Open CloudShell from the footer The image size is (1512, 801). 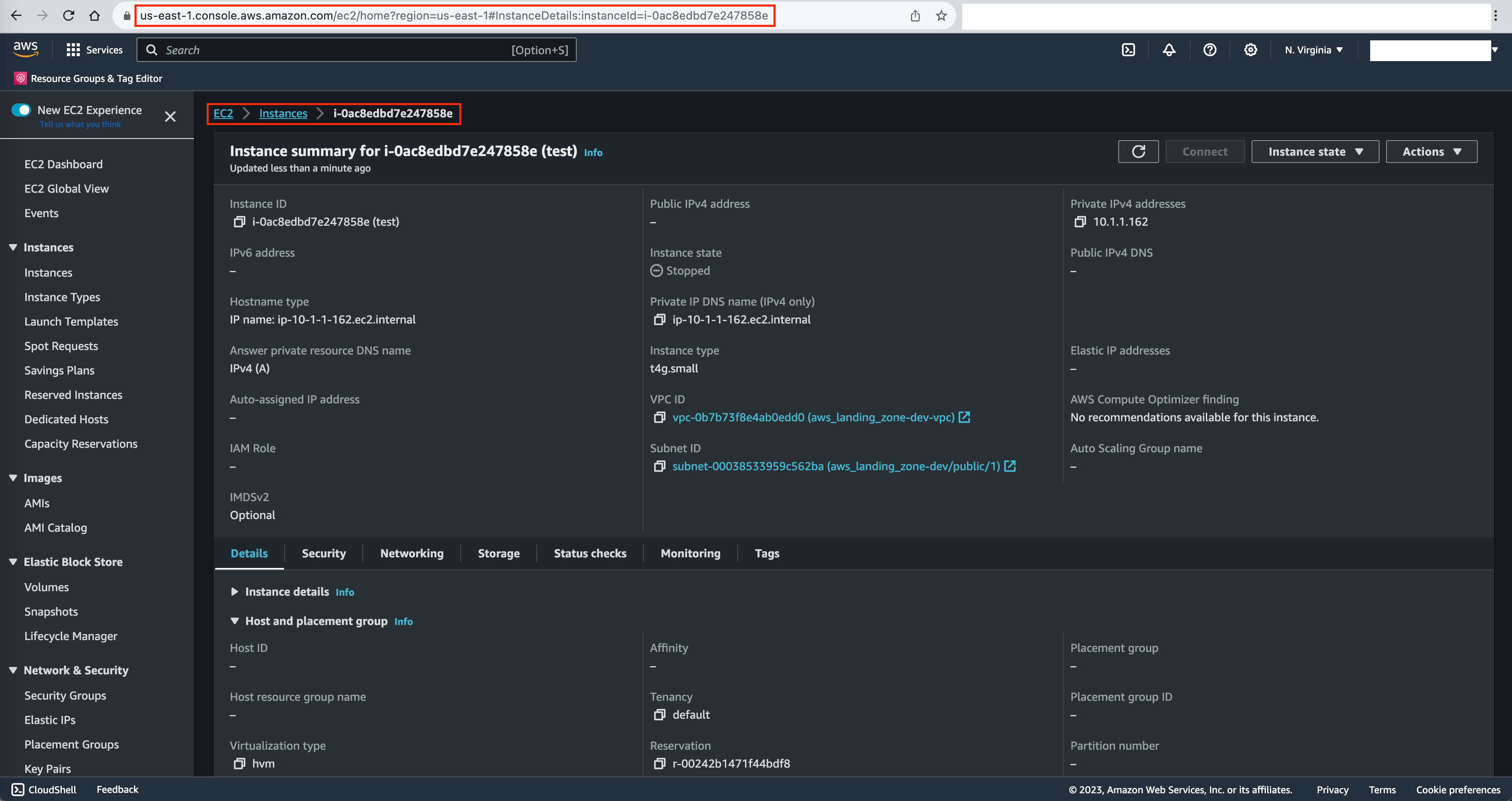[x=44, y=789]
